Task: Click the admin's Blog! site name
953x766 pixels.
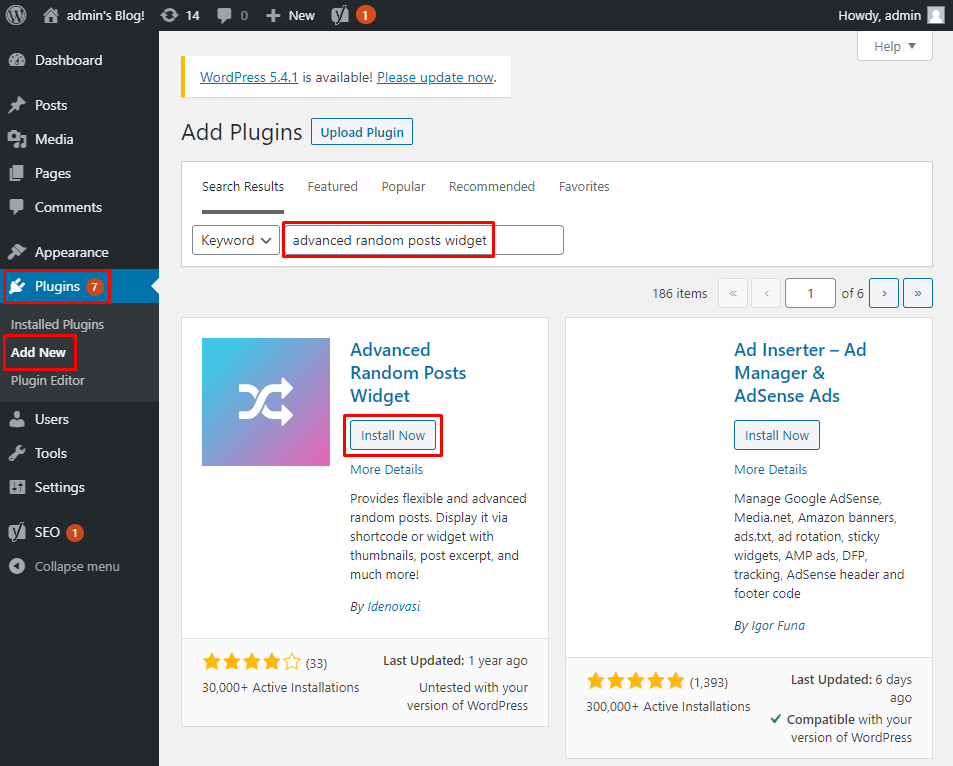Action: 106,15
